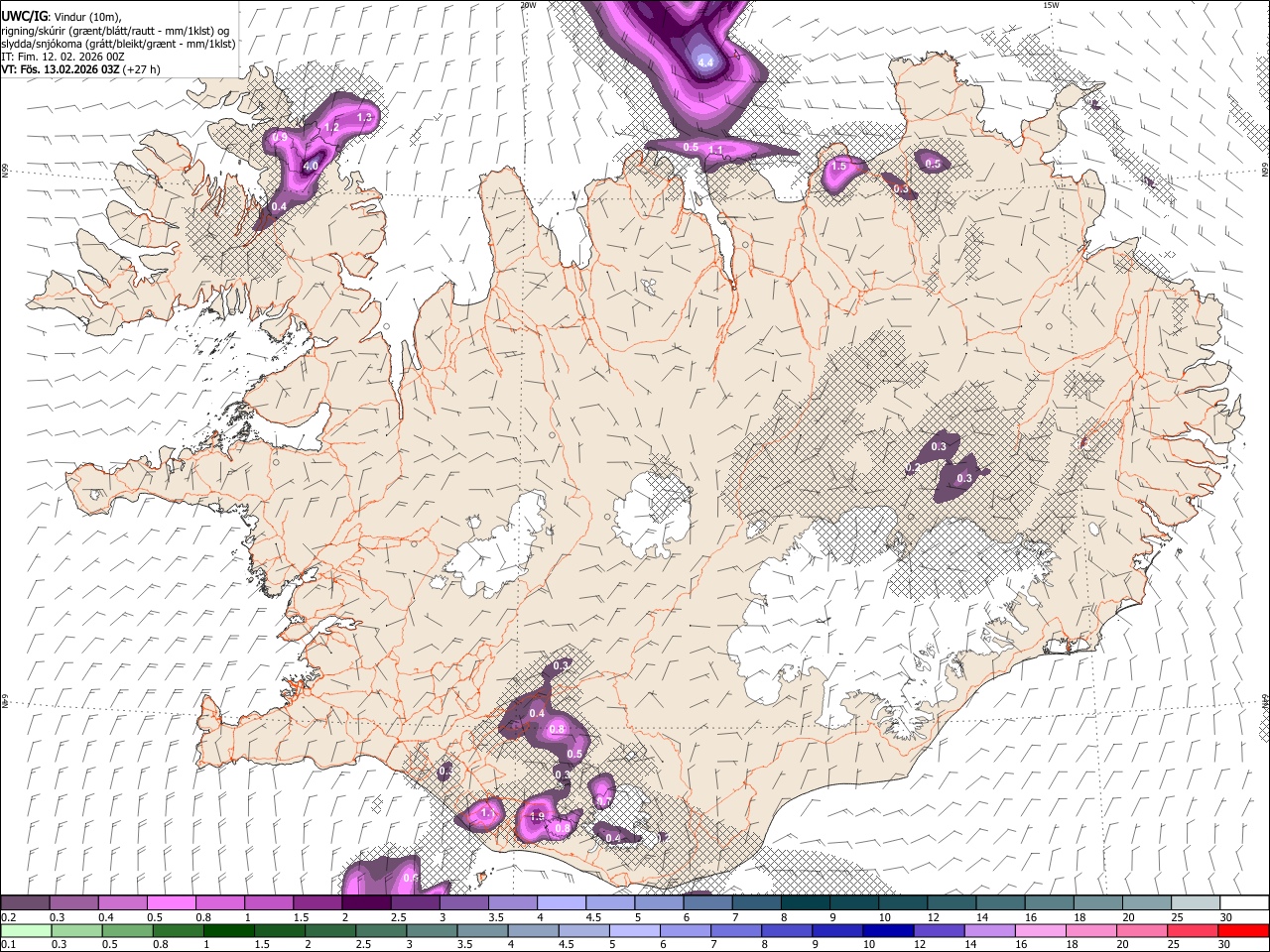Click the 20W longitude label

pyautogui.click(x=528, y=5)
